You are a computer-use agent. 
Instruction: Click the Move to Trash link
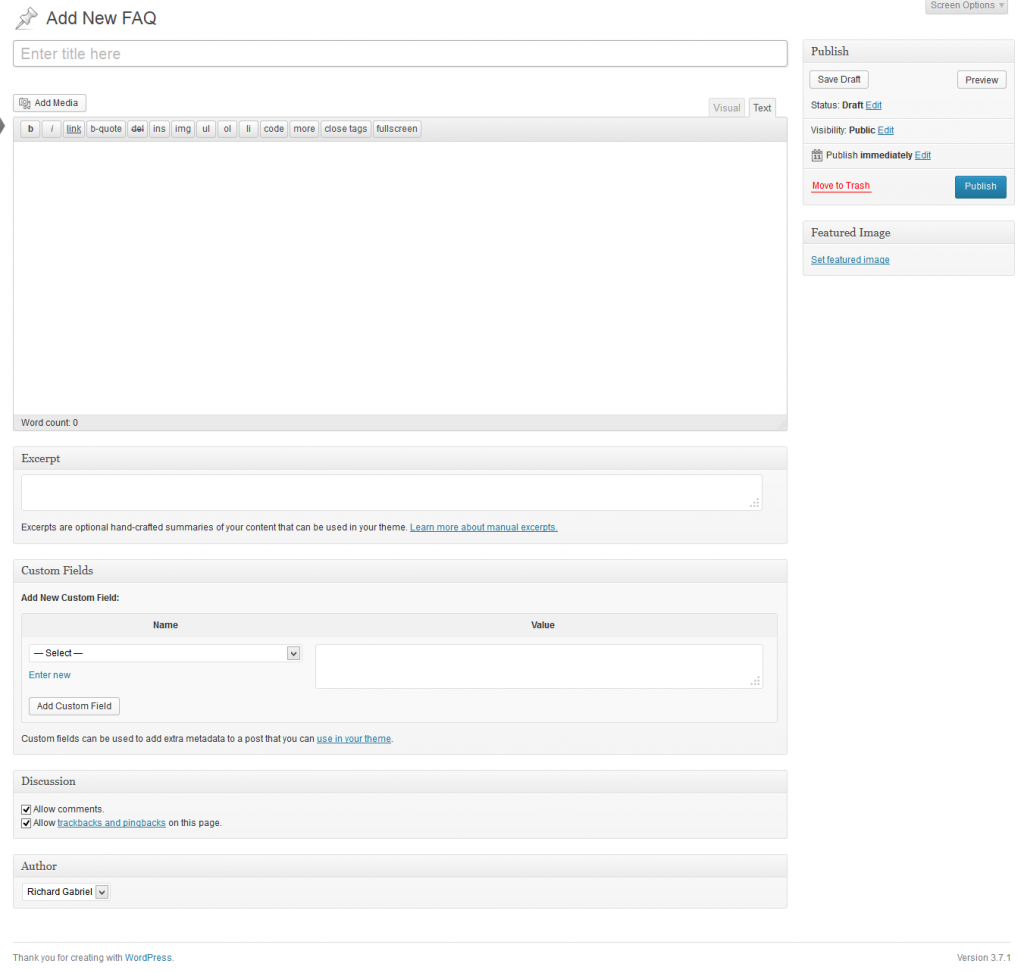pyautogui.click(x=841, y=186)
